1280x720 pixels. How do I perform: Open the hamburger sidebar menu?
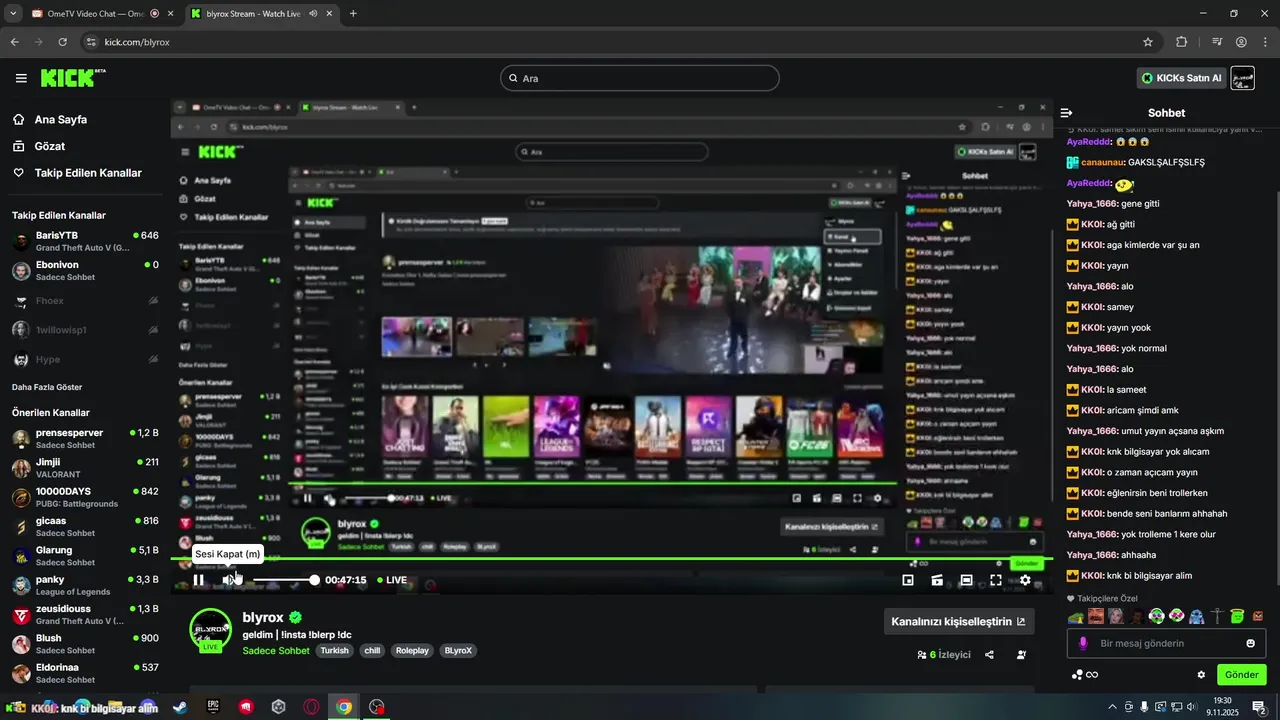tap(21, 78)
